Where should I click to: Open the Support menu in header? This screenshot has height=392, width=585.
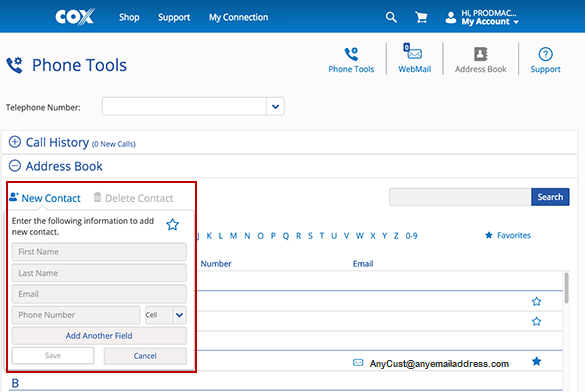click(x=174, y=17)
